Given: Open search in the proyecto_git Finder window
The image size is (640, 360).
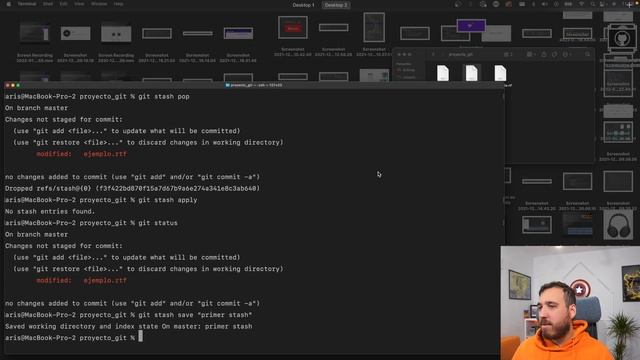Looking at the screenshot, I should click(587, 54).
